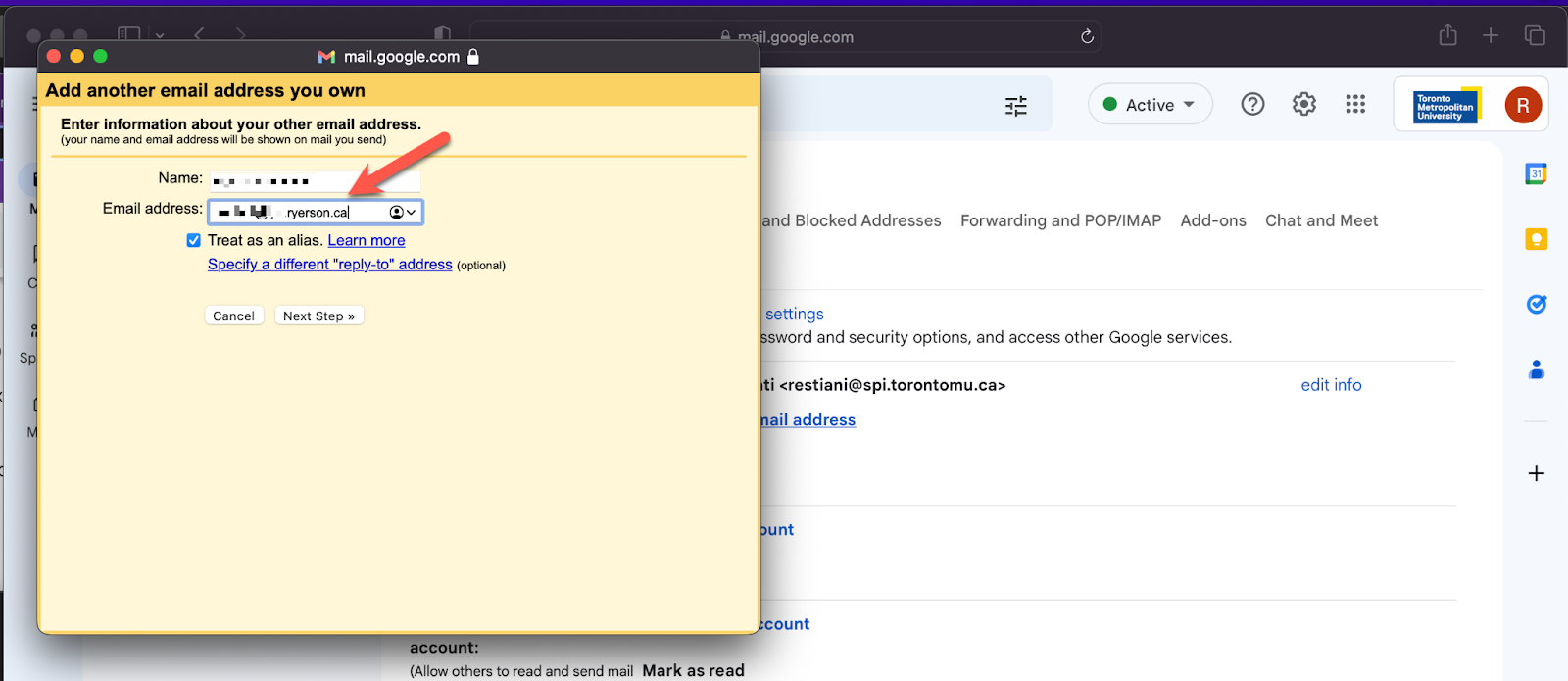Uncheck the Treat as an alias checkbox

pyautogui.click(x=194, y=241)
